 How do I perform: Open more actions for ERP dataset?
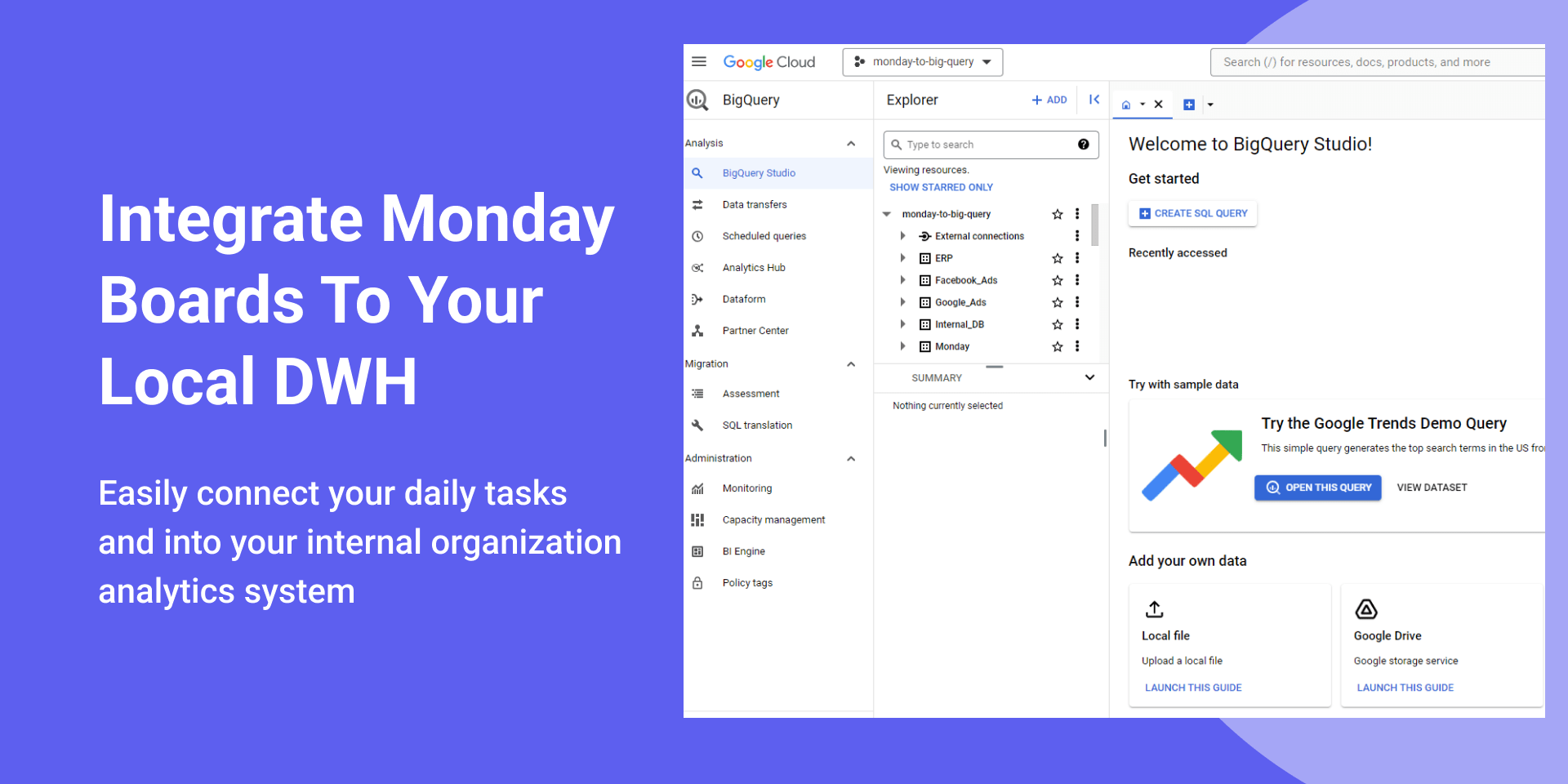[x=1077, y=258]
